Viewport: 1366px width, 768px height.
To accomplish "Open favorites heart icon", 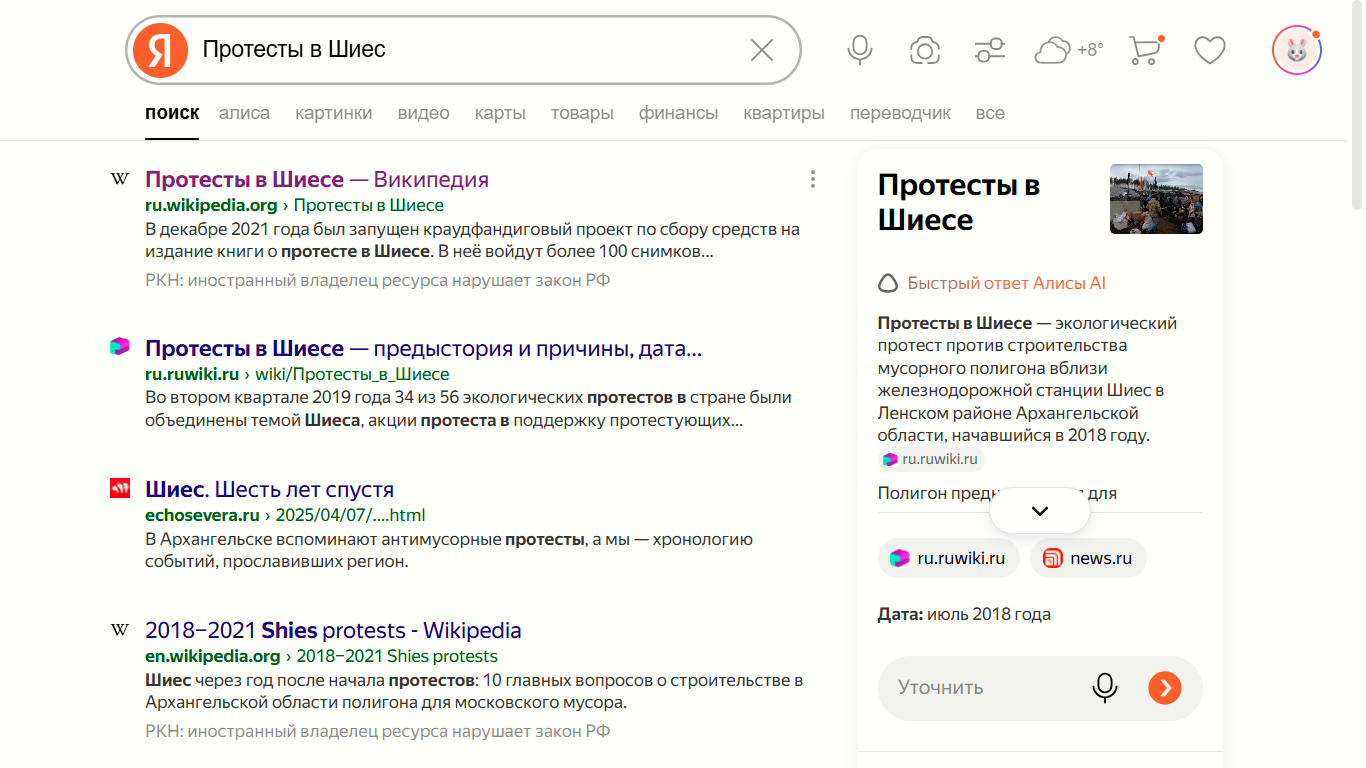I will [1210, 50].
